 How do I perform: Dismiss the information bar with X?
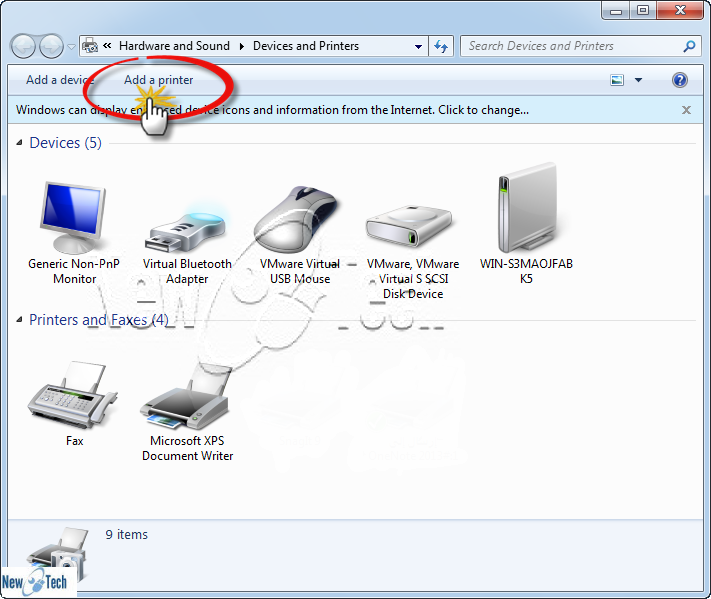tap(686, 110)
